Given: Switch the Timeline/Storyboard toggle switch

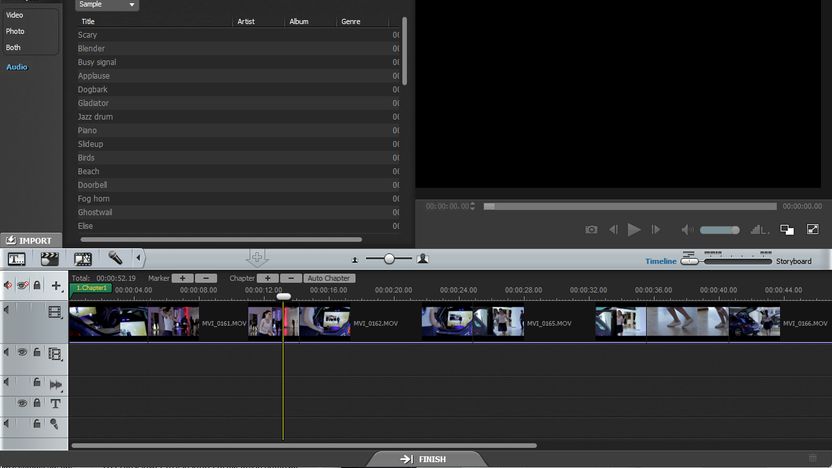Looking at the screenshot, I should click(689, 261).
